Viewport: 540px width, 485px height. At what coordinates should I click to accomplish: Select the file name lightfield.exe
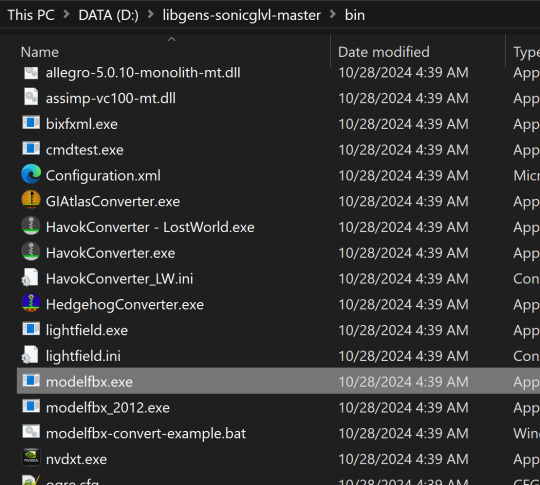(x=87, y=331)
